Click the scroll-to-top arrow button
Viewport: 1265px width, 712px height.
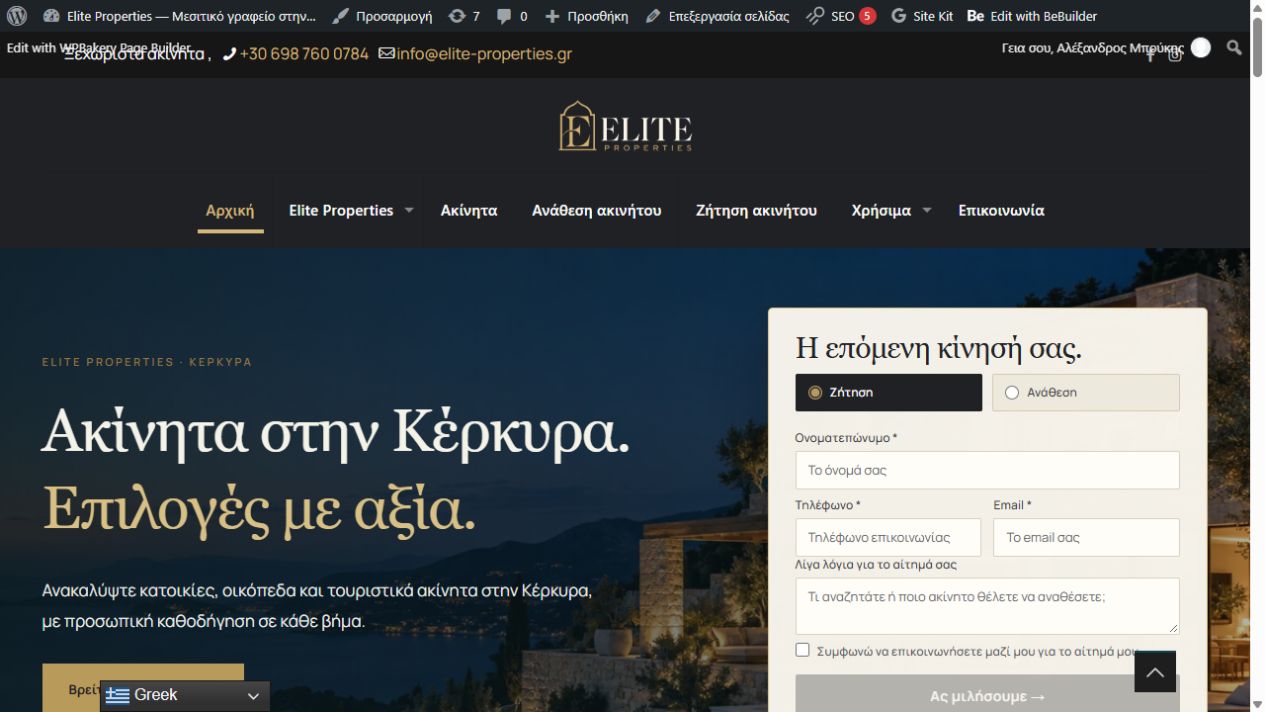1155,672
